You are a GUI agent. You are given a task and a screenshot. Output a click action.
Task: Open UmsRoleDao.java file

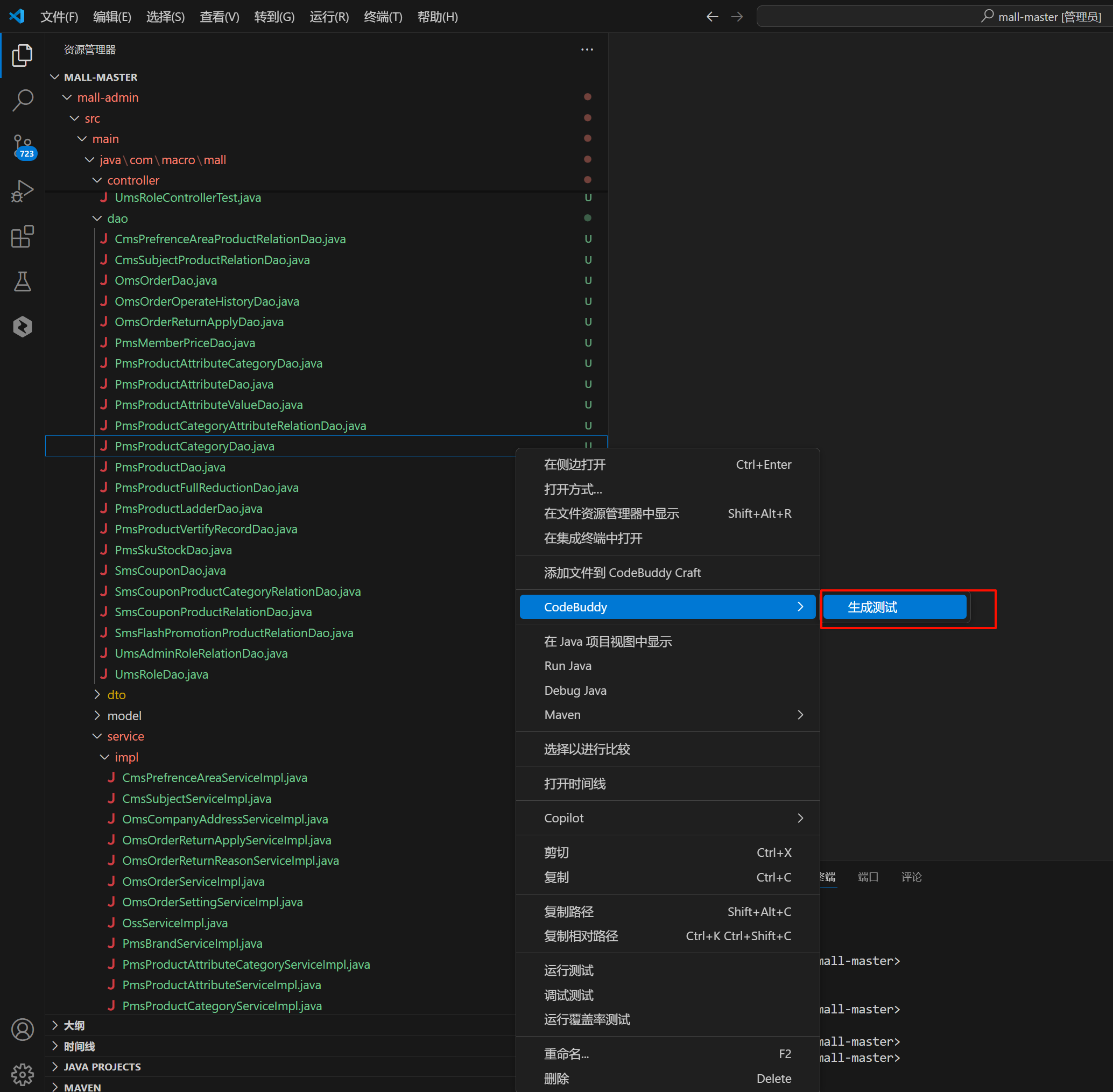tap(280, 674)
